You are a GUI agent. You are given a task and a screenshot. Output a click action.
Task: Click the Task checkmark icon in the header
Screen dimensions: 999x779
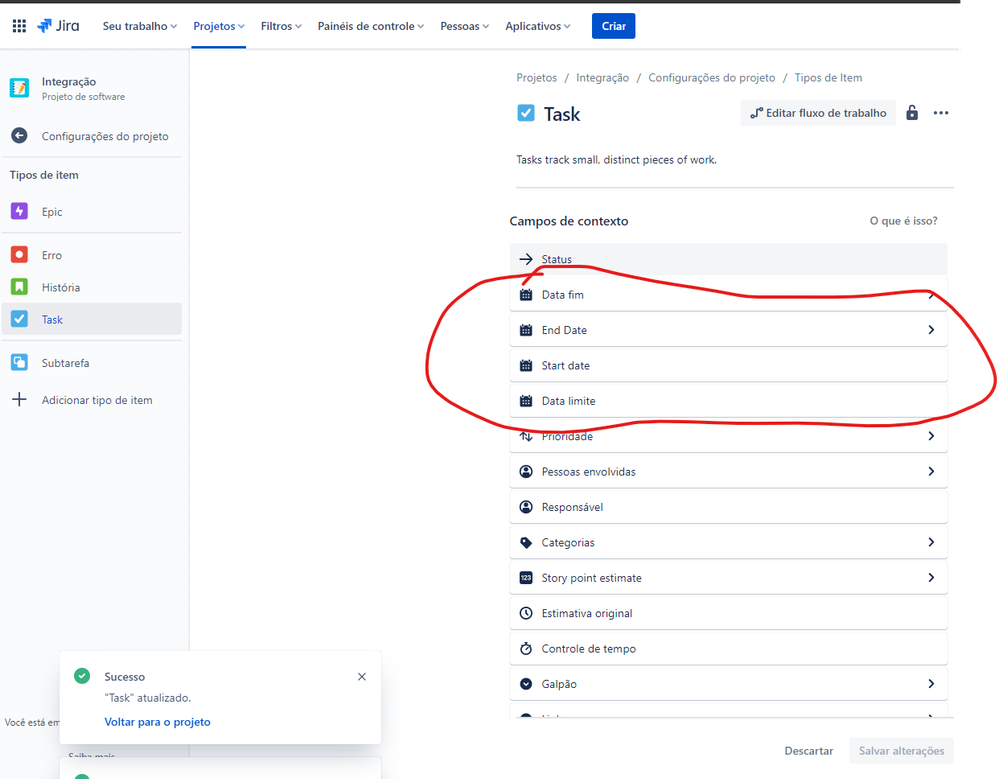pos(525,113)
